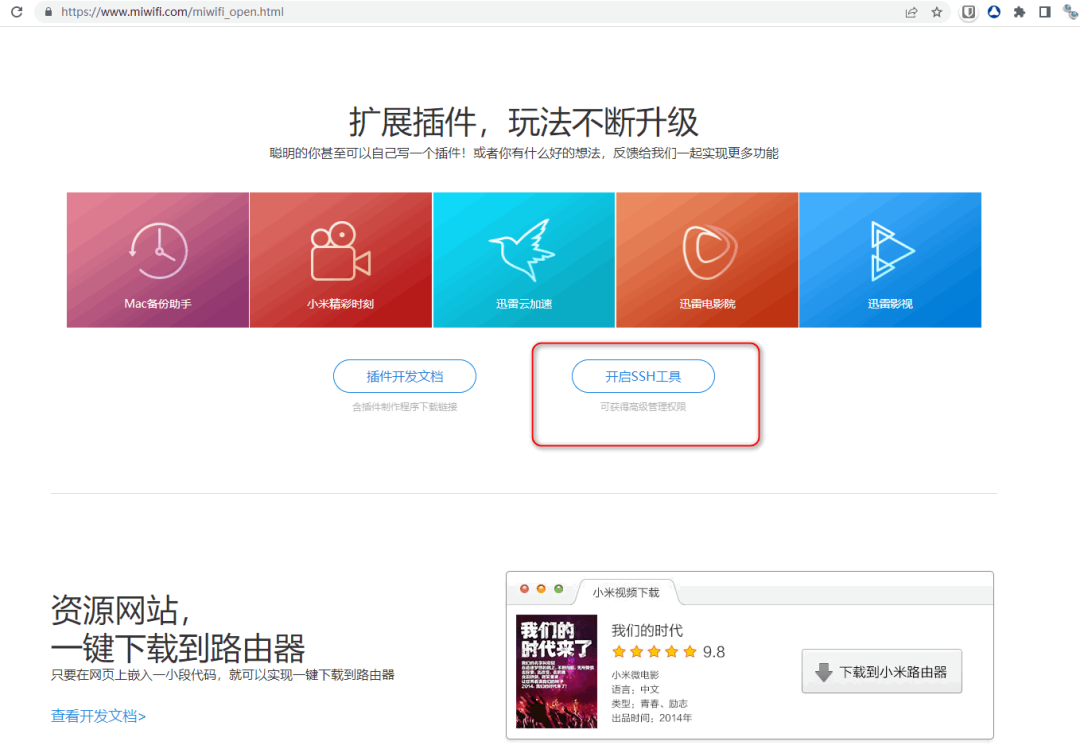Click the share page icon in the address bar
The height and width of the screenshot is (753, 1080).
pos(911,12)
